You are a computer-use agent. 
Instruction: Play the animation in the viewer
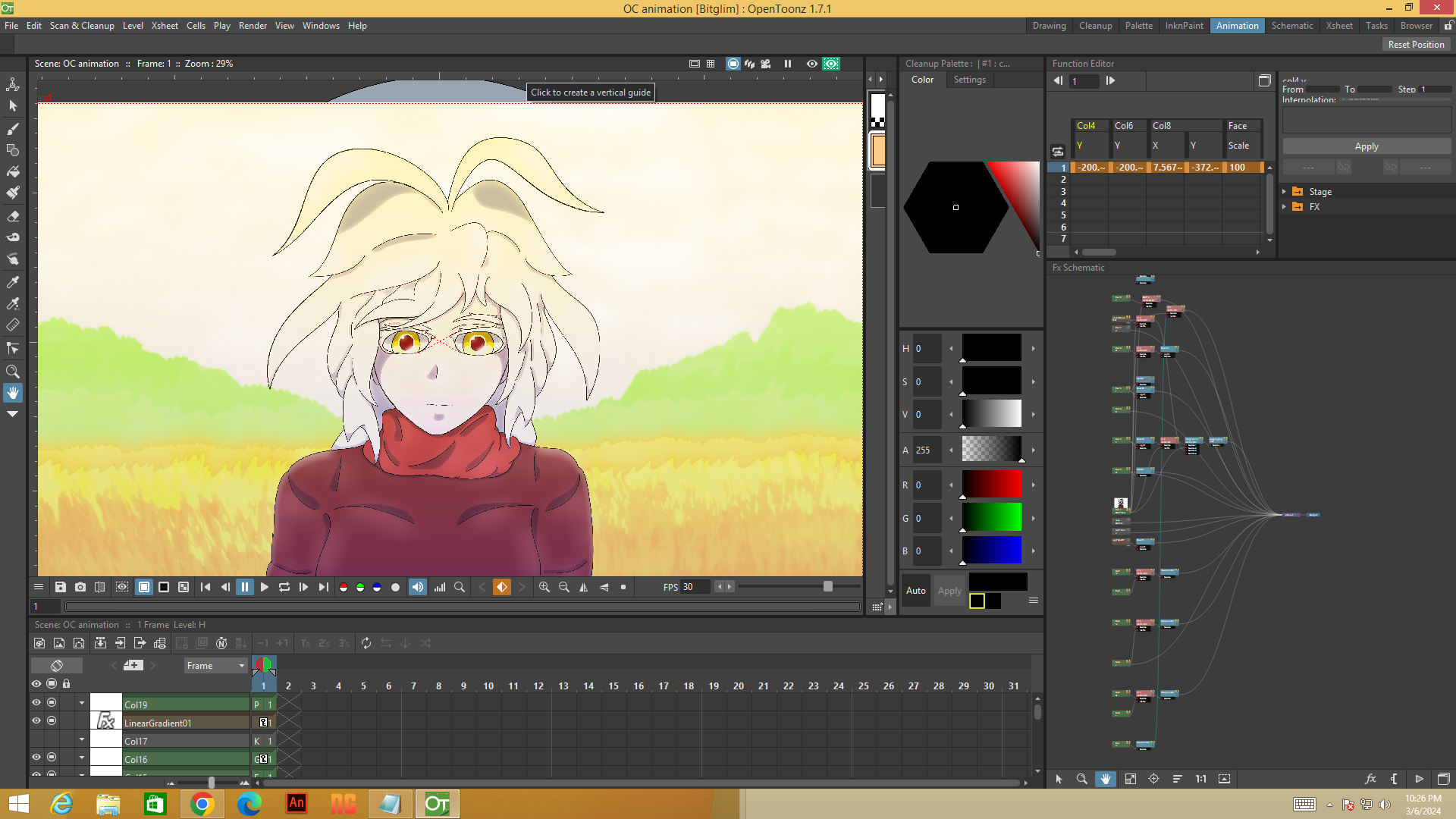click(265, 587)
